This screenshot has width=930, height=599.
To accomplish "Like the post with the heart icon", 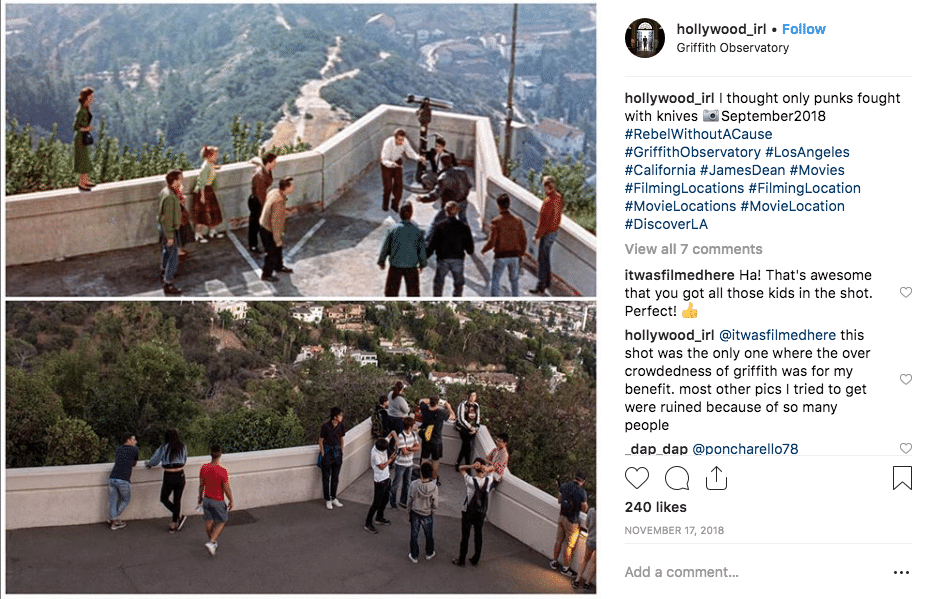I will [x=637, y=478].
